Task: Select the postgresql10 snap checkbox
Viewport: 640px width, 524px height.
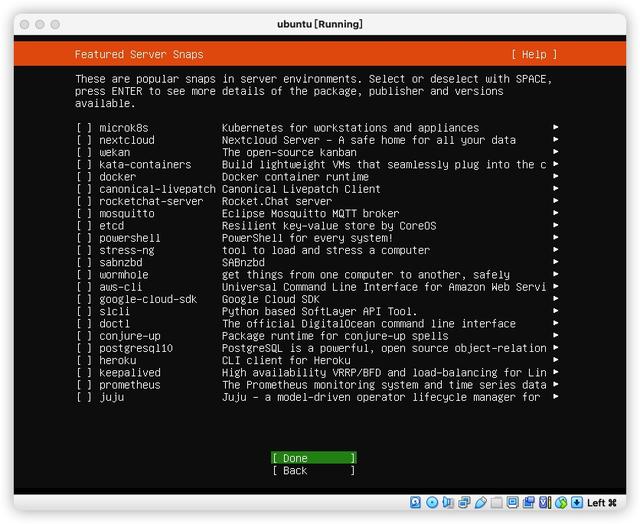Action: [84, 349]
